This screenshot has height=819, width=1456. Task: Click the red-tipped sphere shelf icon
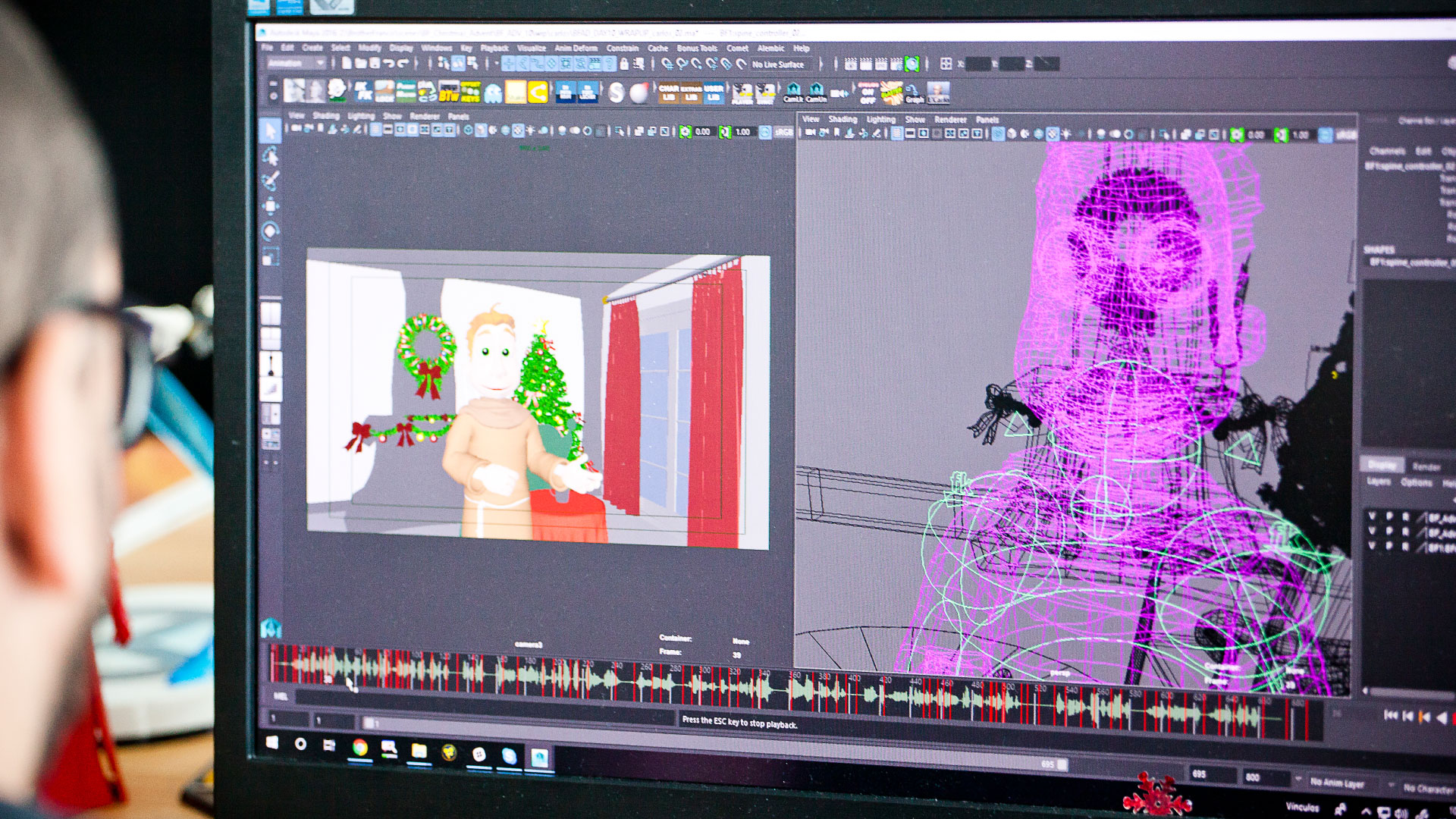point(639,93)
